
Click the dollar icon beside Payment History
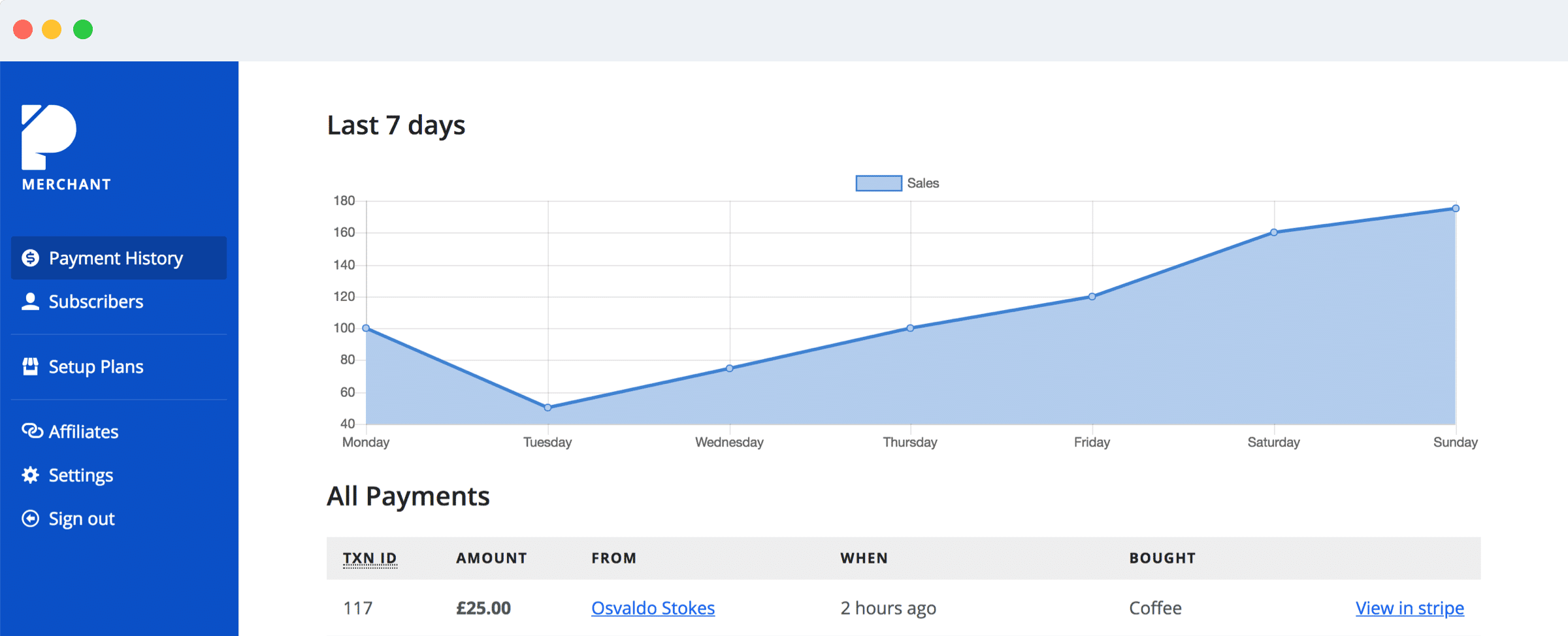pyautogui.click(x=31, y=258)
